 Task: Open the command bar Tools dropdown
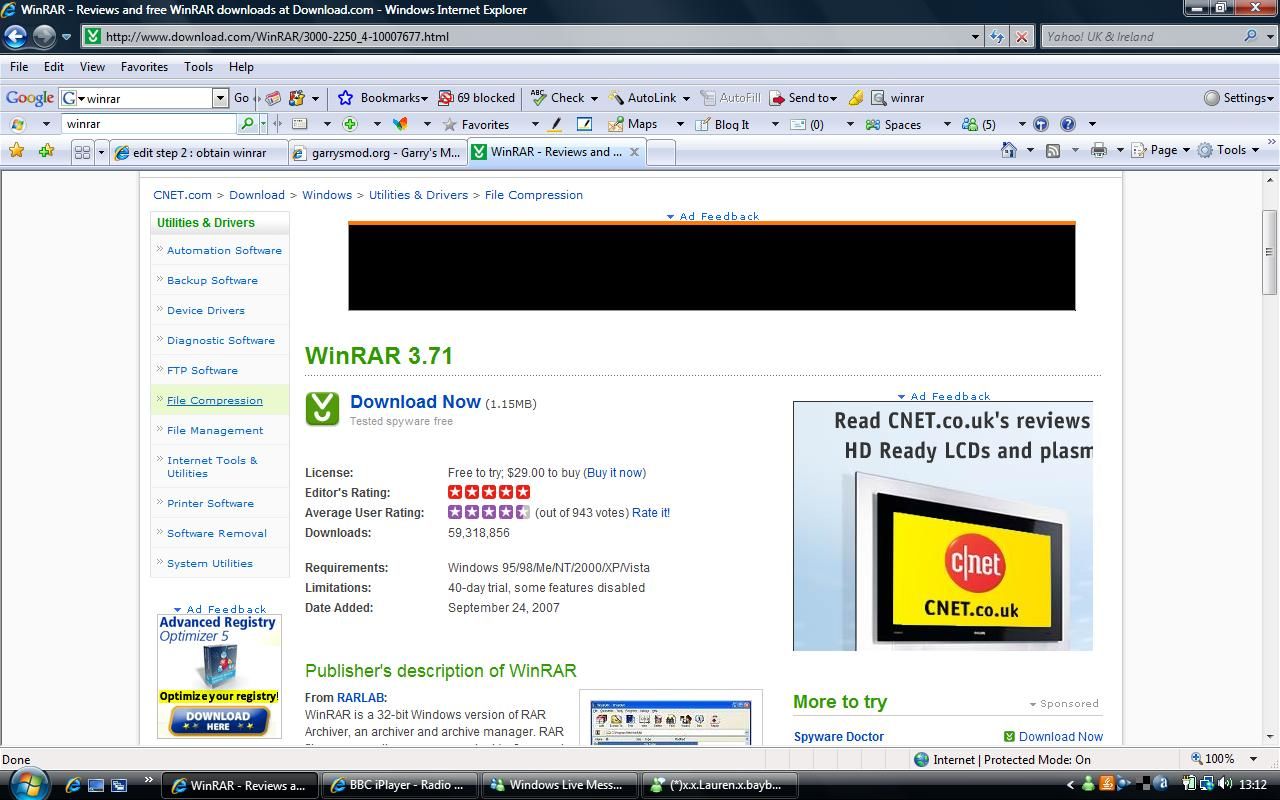click(1229, 150)
